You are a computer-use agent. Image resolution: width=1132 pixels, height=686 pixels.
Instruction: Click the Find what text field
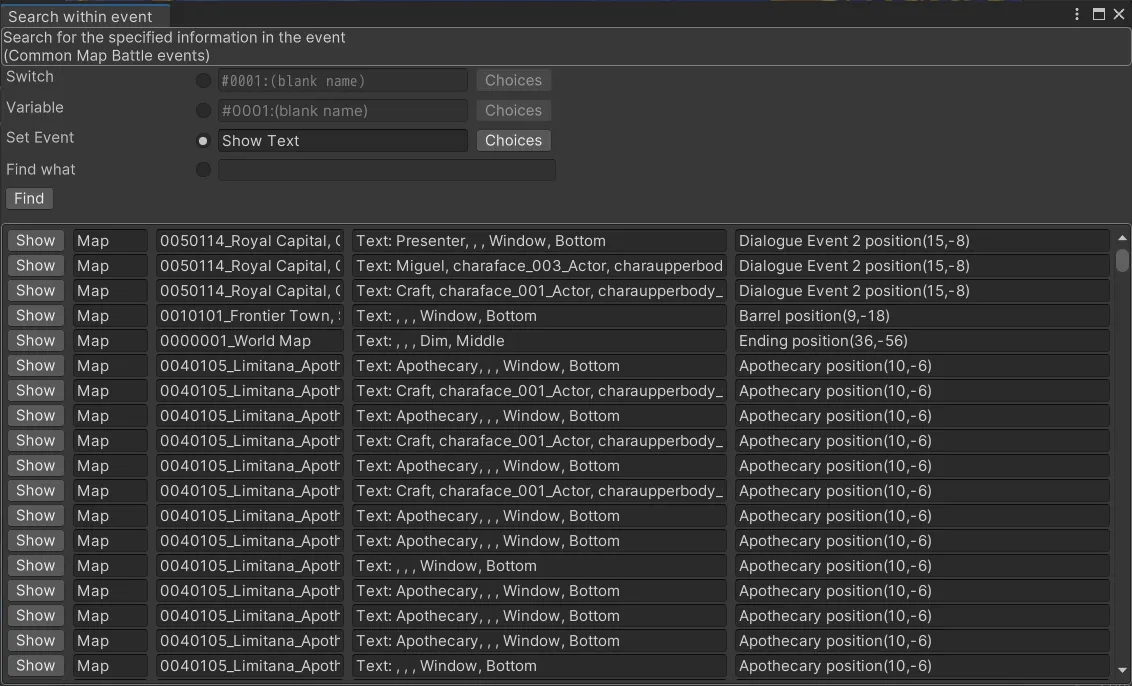(386, 170)
